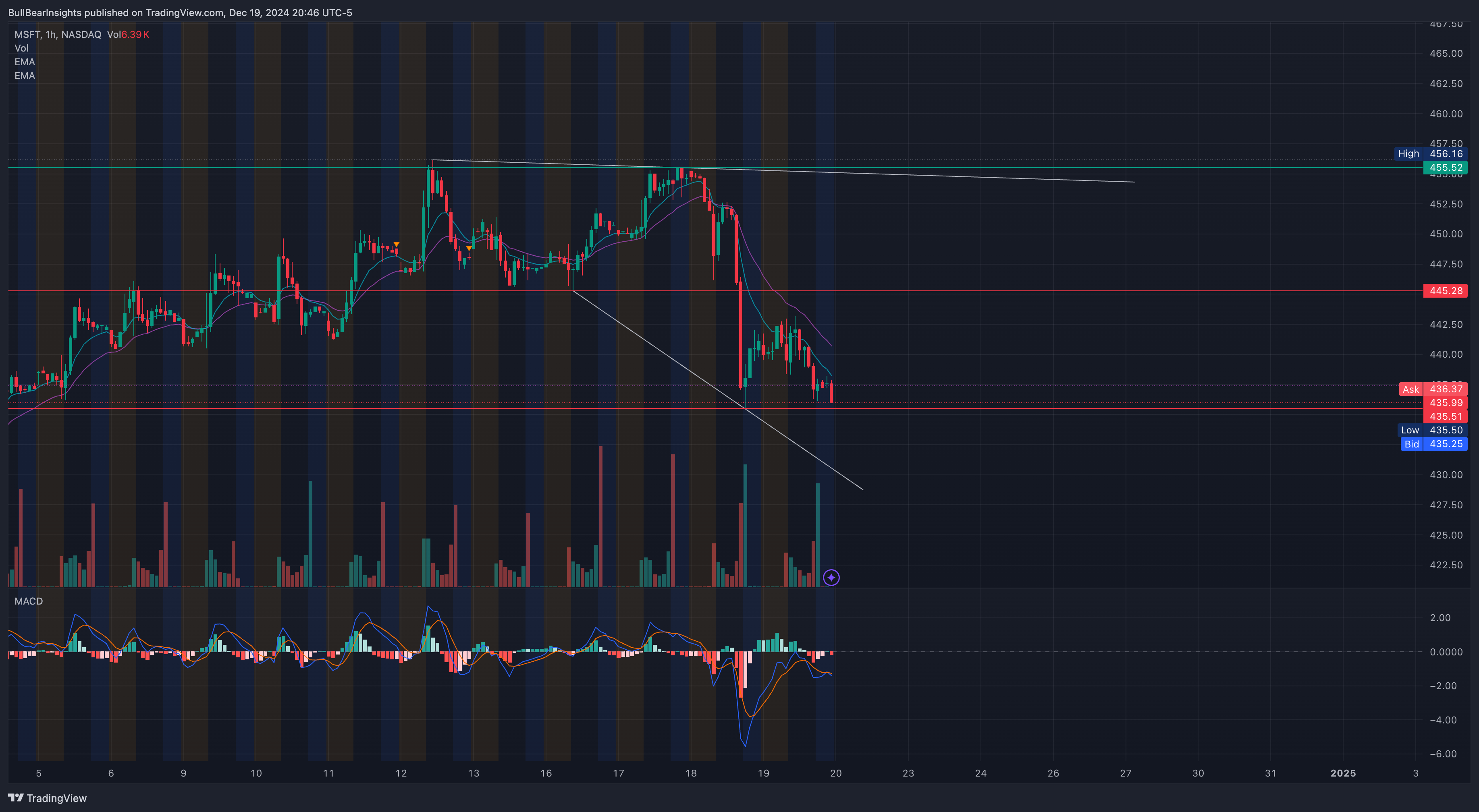Click the 465.00 price axis value
This screenshot has height=812, width=1479.
tap(1446, 54)
